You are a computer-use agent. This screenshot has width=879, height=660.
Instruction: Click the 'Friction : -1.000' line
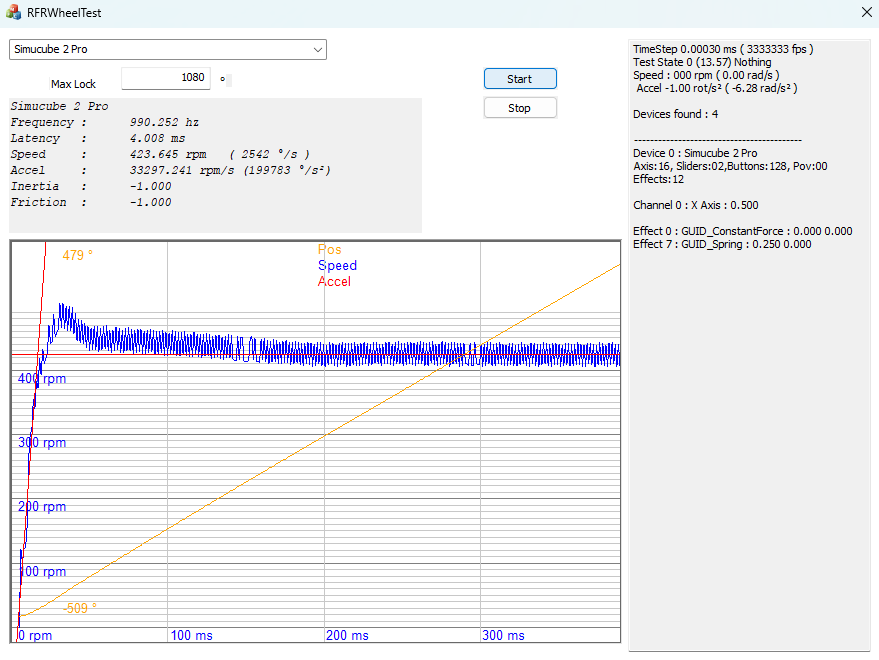tap(91, 202)
